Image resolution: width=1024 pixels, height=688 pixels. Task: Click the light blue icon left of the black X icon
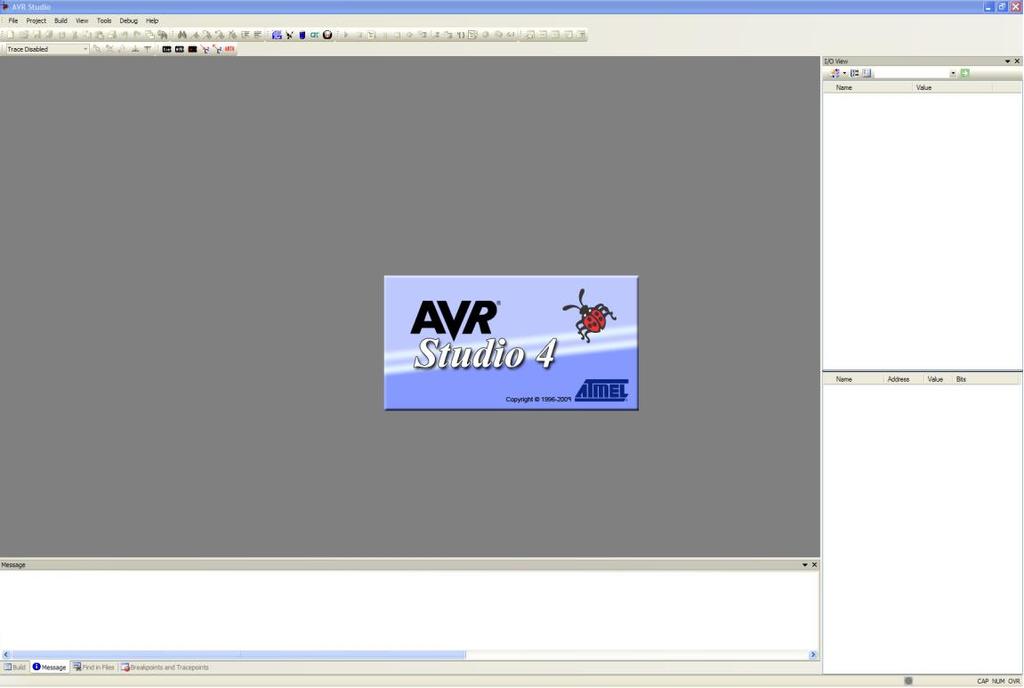click(x=277, y=35)
